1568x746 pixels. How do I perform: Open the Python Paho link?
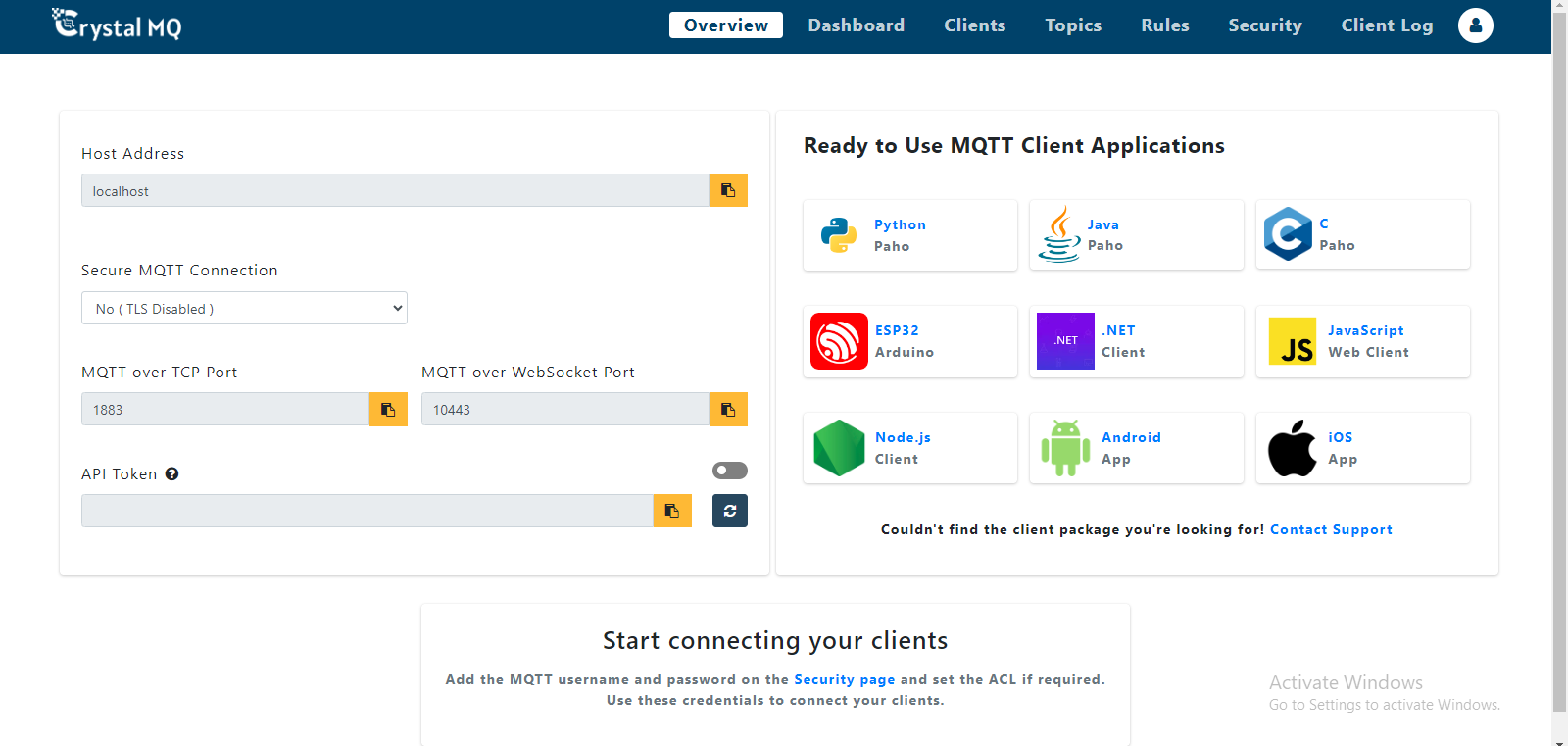[900, 224]
